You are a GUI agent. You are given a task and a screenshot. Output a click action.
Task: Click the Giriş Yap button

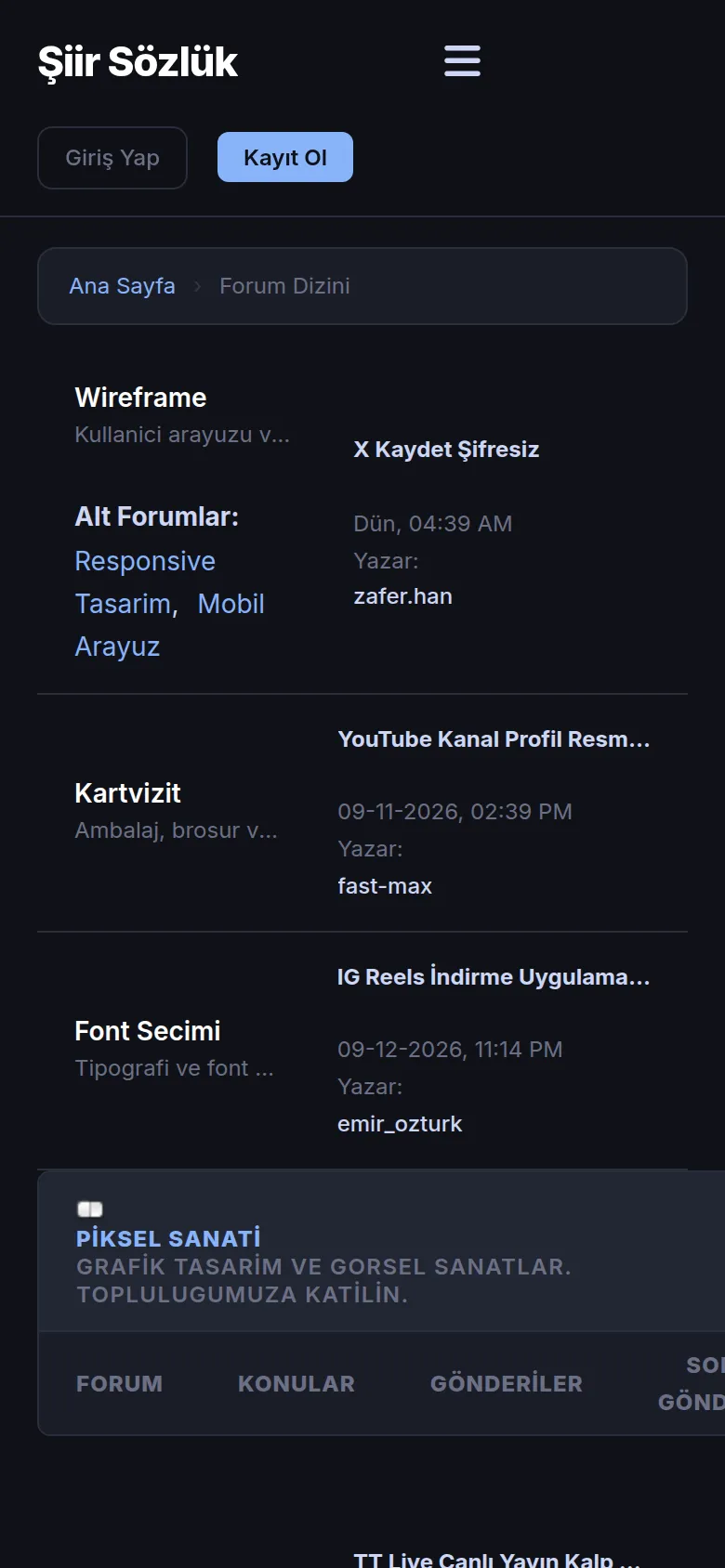[112, 158]
